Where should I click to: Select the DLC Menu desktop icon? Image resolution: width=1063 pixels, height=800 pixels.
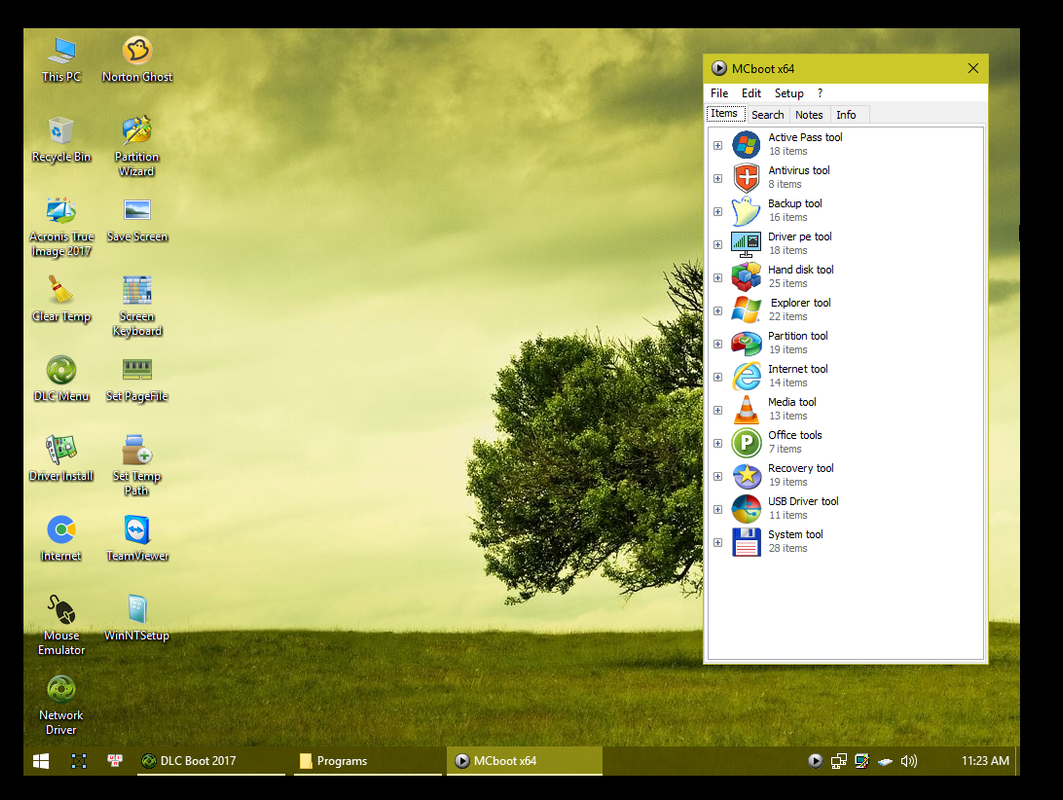61,379
